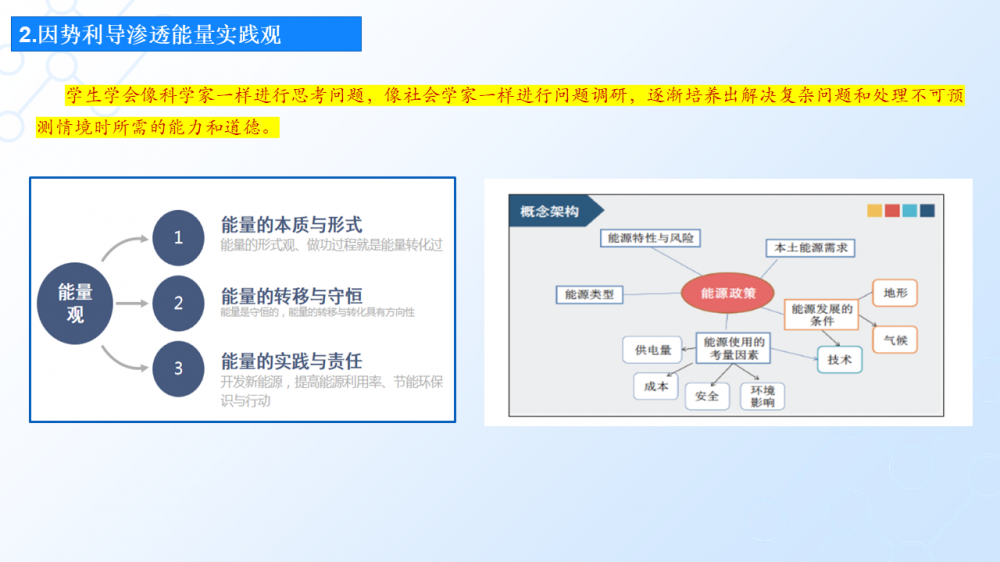The image size is (1000, 562).
Task: Click the yellow color square in diagram
Action: pos(874,211)
